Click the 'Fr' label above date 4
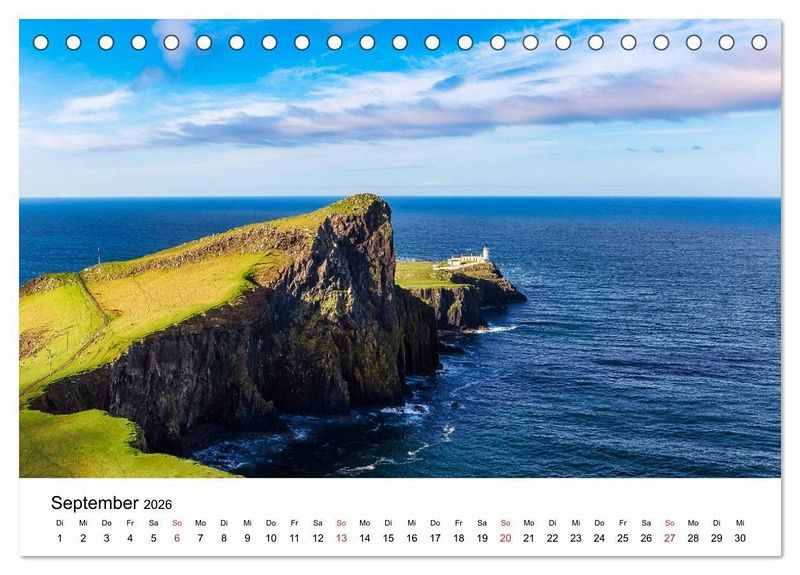 point(130,523)
